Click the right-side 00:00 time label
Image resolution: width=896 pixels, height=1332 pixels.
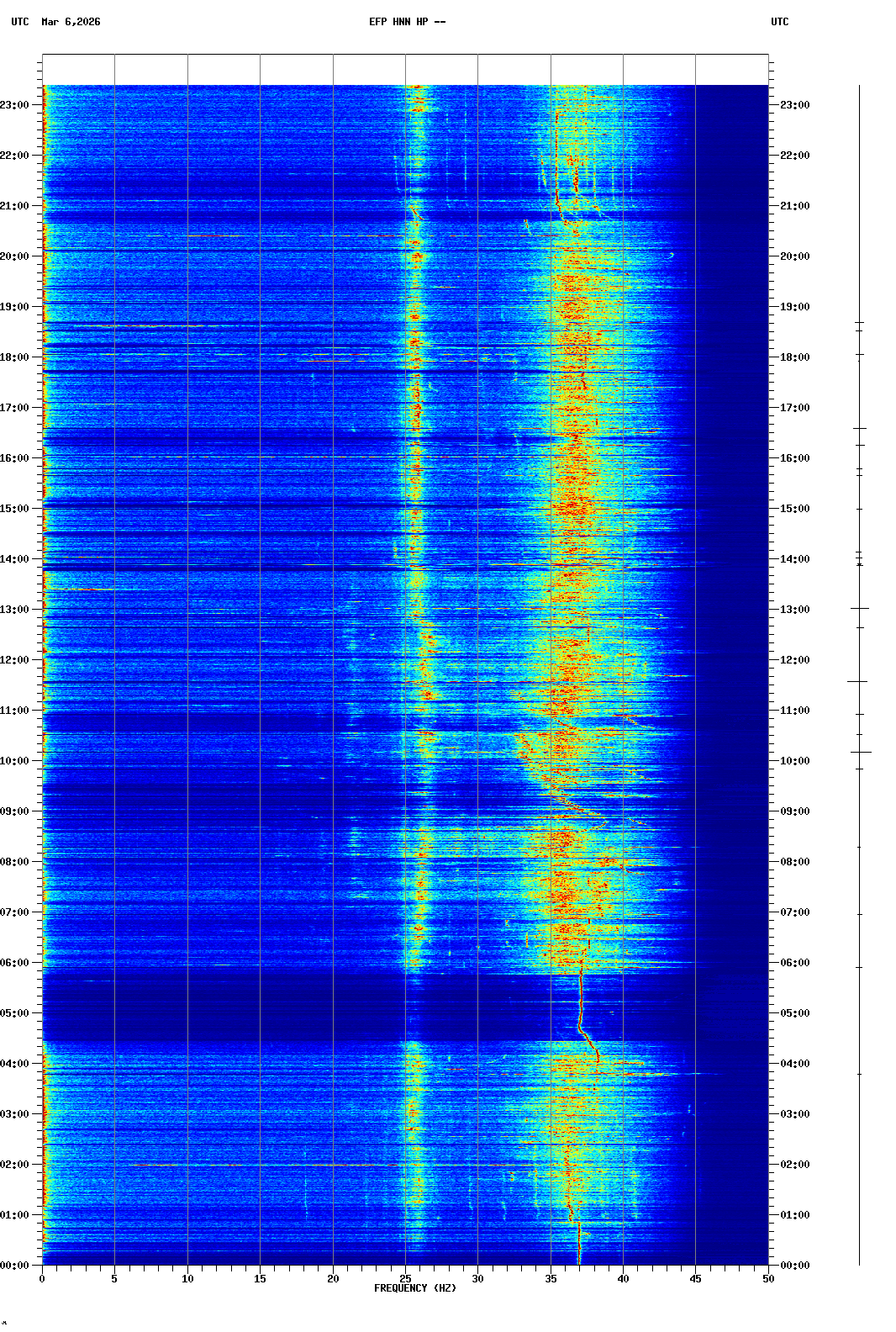tap(794, 1266)
